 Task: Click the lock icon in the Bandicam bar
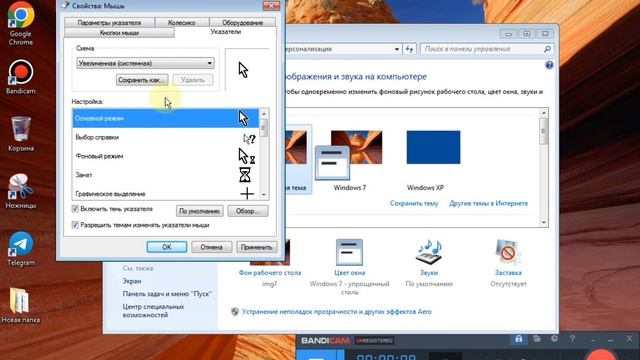tap(518, 339)
